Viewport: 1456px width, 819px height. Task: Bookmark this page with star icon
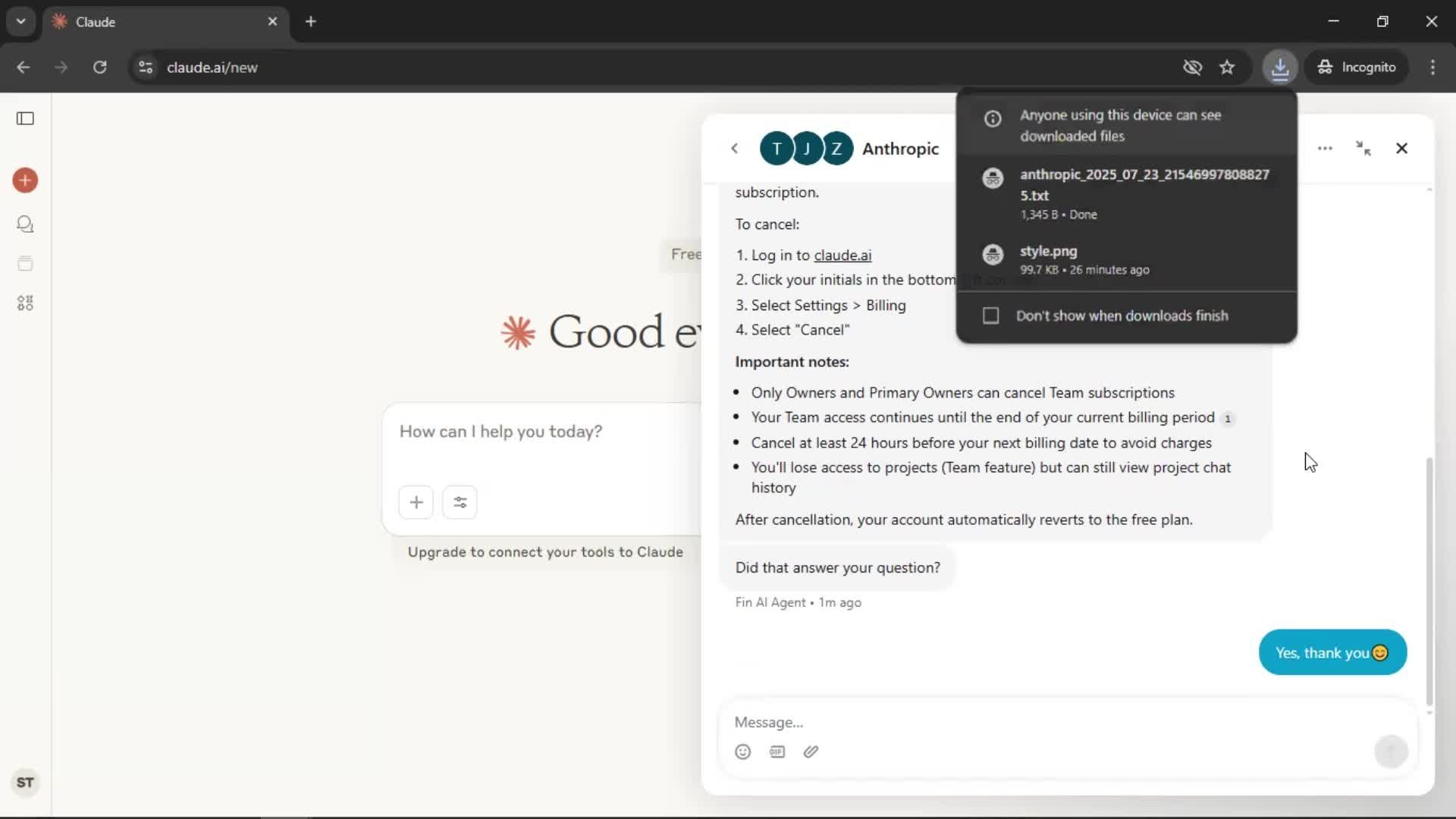(x=1227, y=67)
